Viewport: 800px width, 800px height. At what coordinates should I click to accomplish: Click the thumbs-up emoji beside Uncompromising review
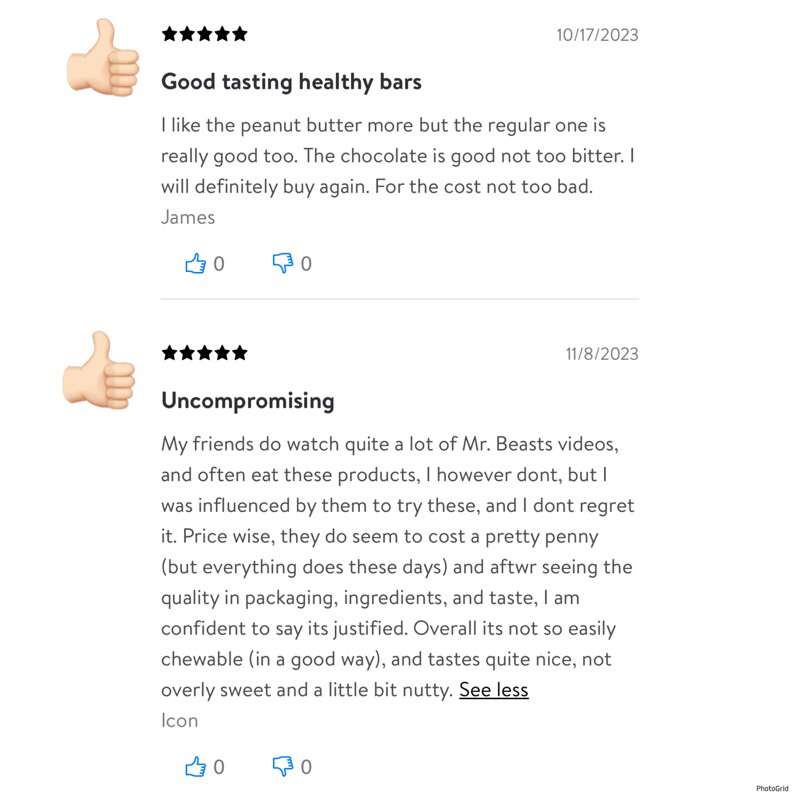coord(102,373)
